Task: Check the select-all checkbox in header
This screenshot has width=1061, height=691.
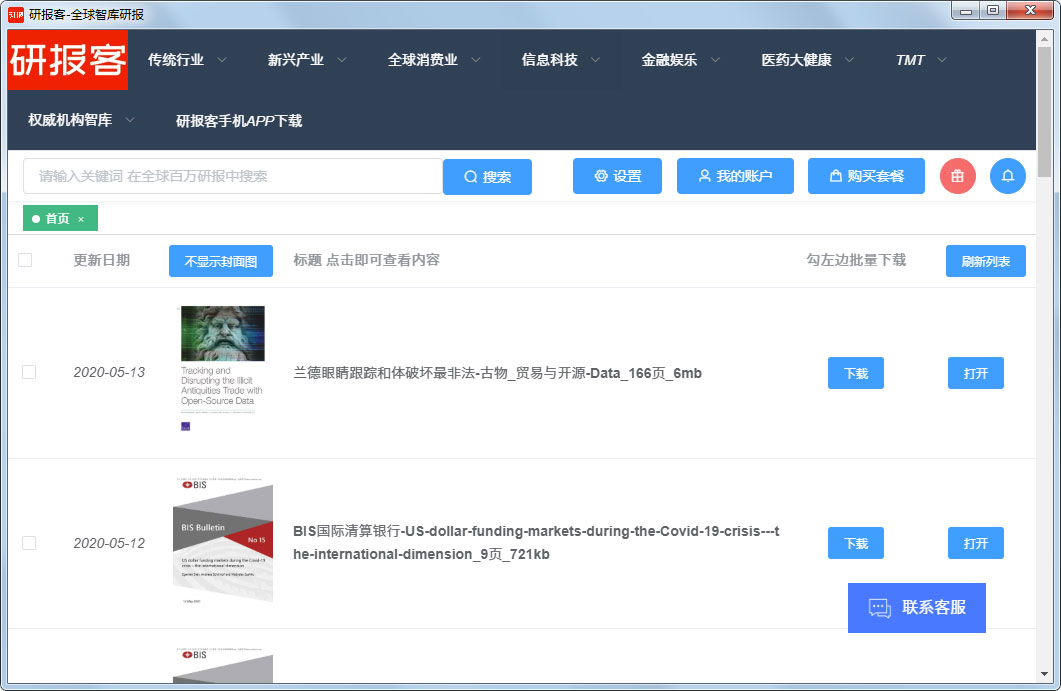Action: click(x=25, y=260)
